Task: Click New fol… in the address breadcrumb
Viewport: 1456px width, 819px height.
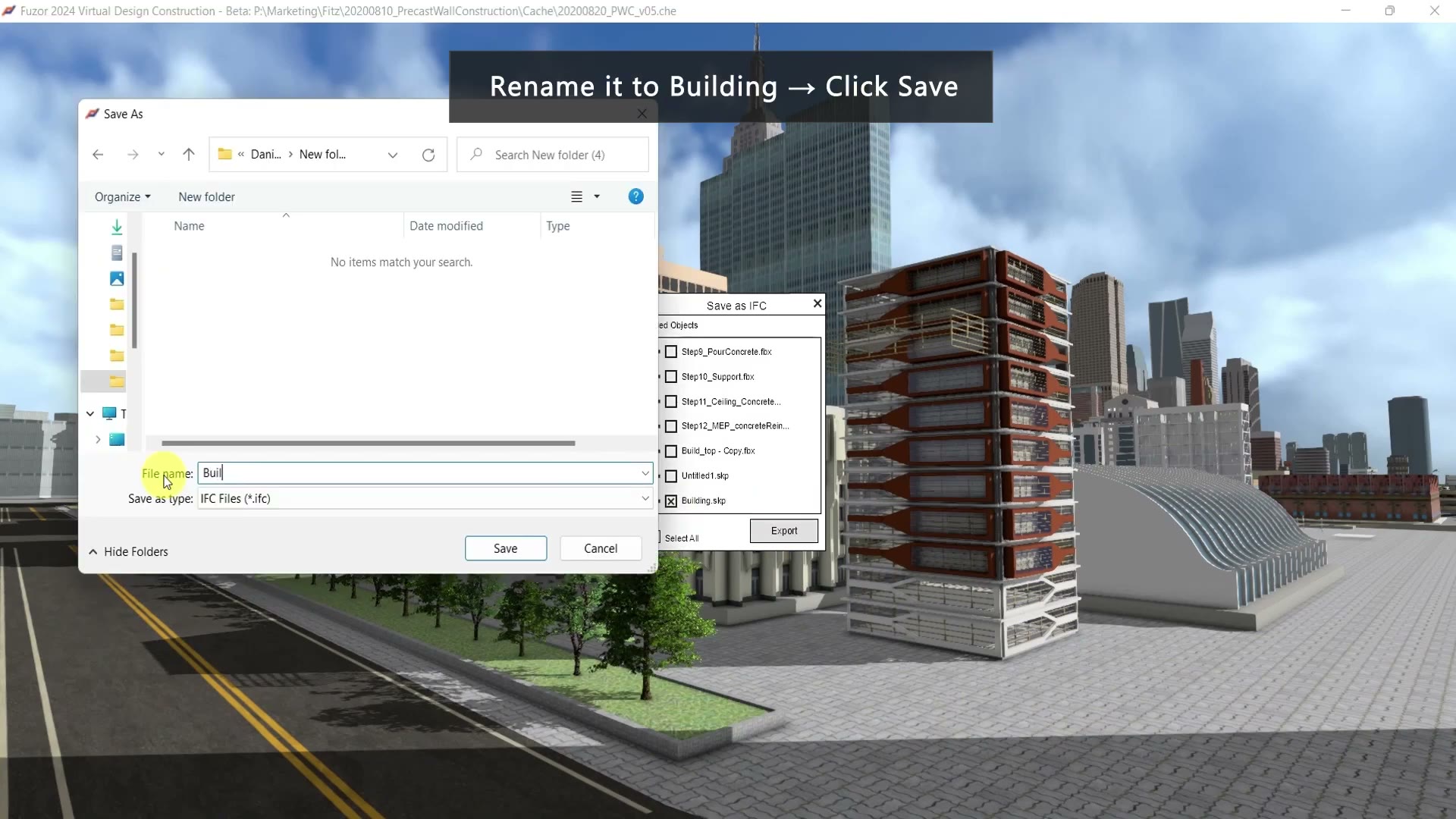Action: pyautogui.click(x=322, y=155)
